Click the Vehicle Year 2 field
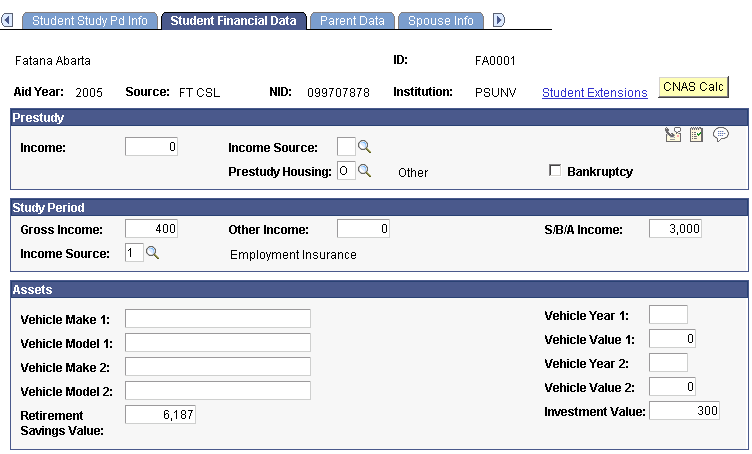 pos(668,362)
